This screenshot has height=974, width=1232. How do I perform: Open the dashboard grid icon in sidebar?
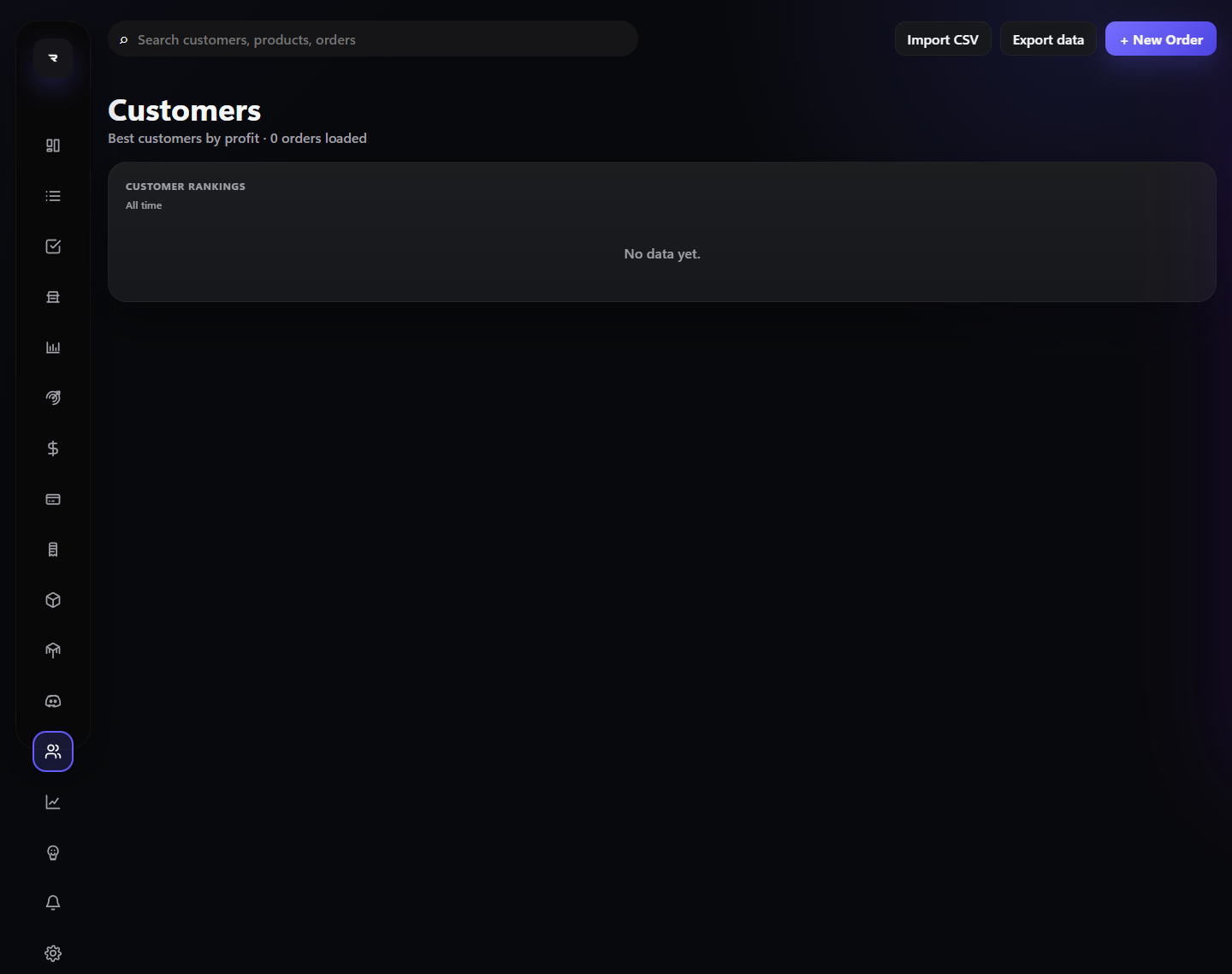(x=53, y=146)
